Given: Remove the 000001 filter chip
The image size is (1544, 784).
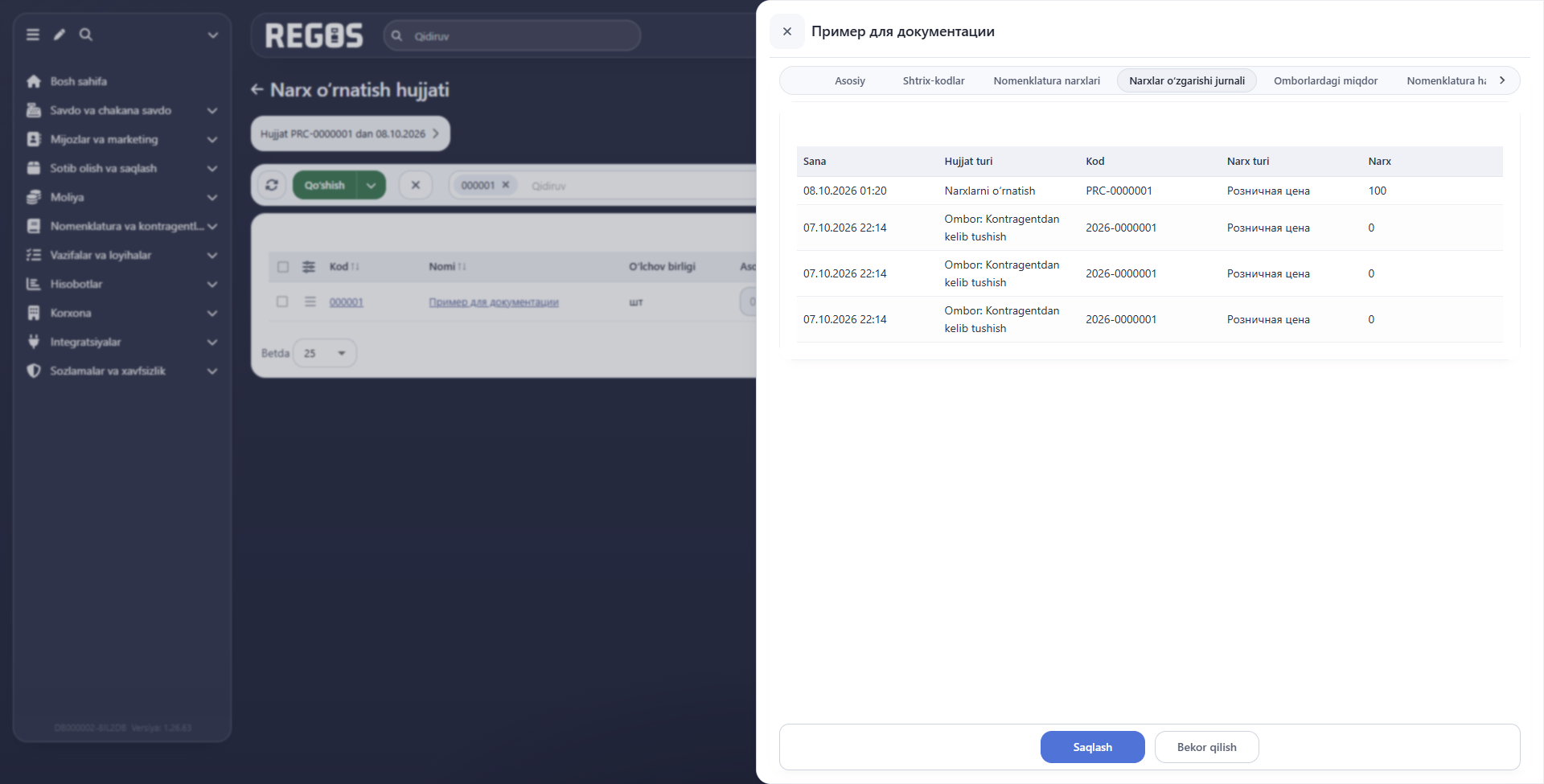Looking at the screenshot, I should pos(506,185).
